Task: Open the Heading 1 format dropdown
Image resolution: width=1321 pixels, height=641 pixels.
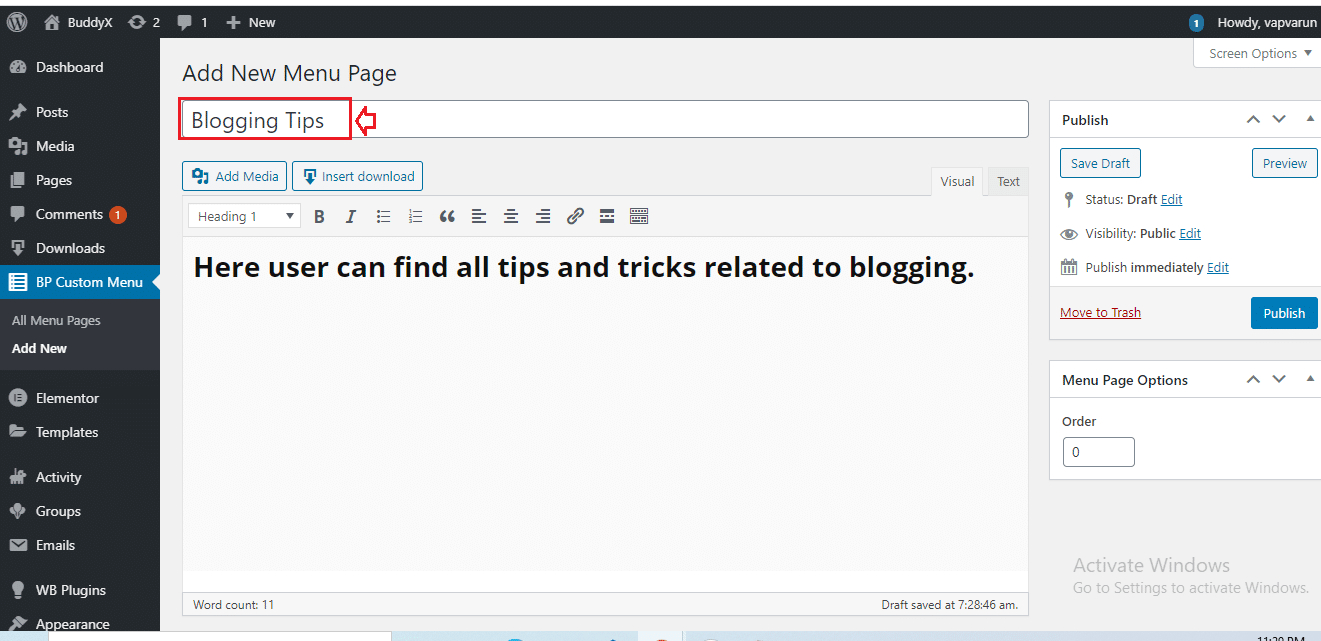Action: click(x=244, y=216)
